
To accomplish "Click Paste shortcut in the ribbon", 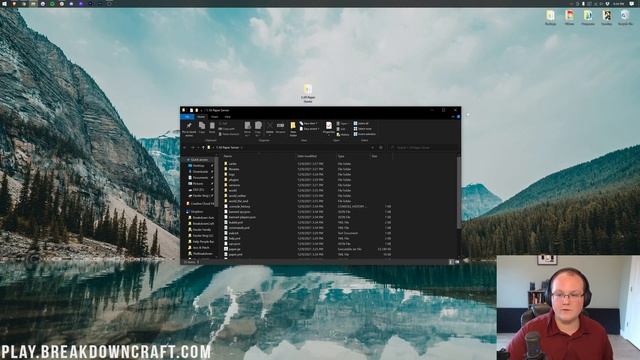I will [229, 134].
